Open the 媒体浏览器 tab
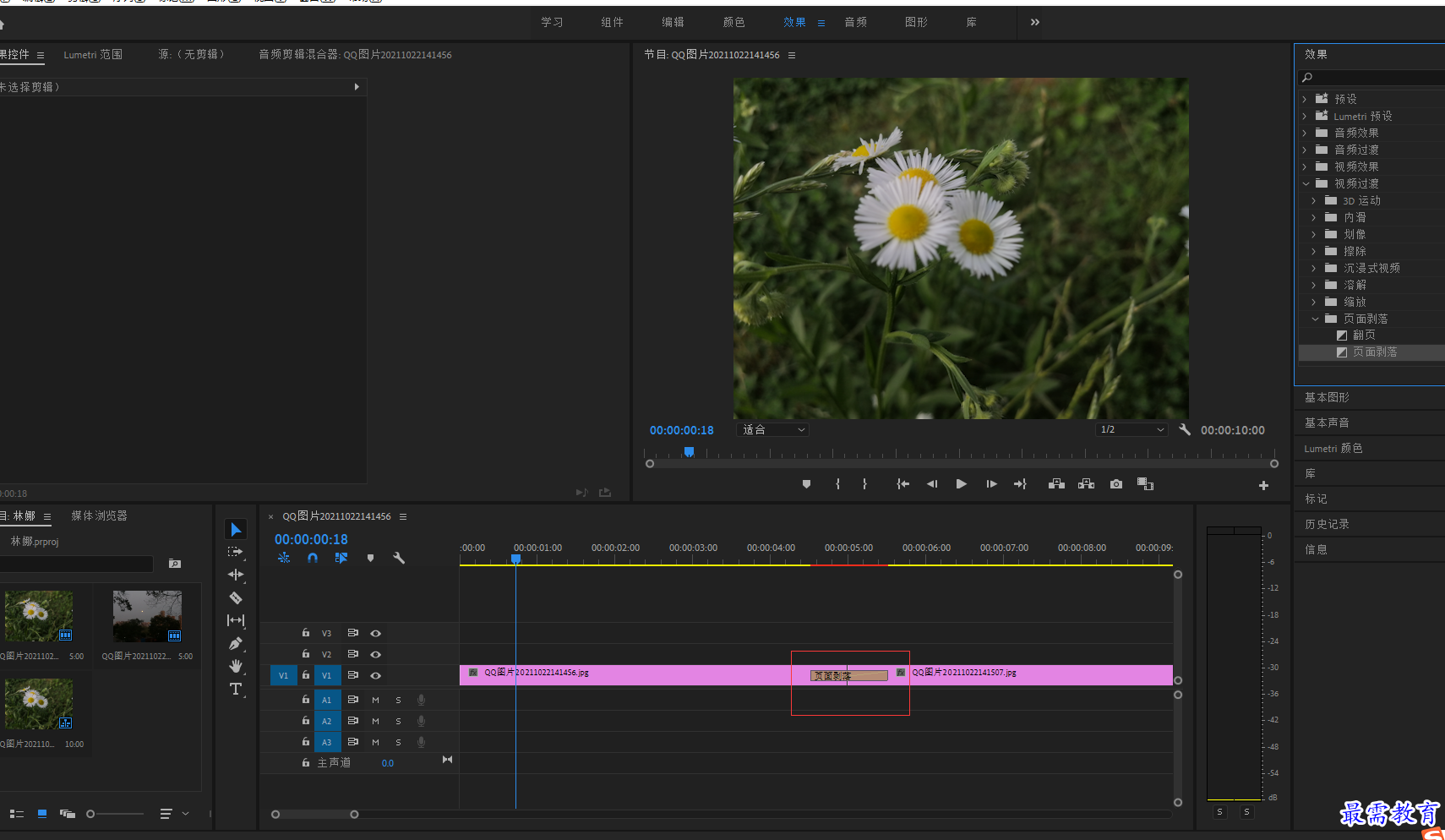 [x=99, y=515]
